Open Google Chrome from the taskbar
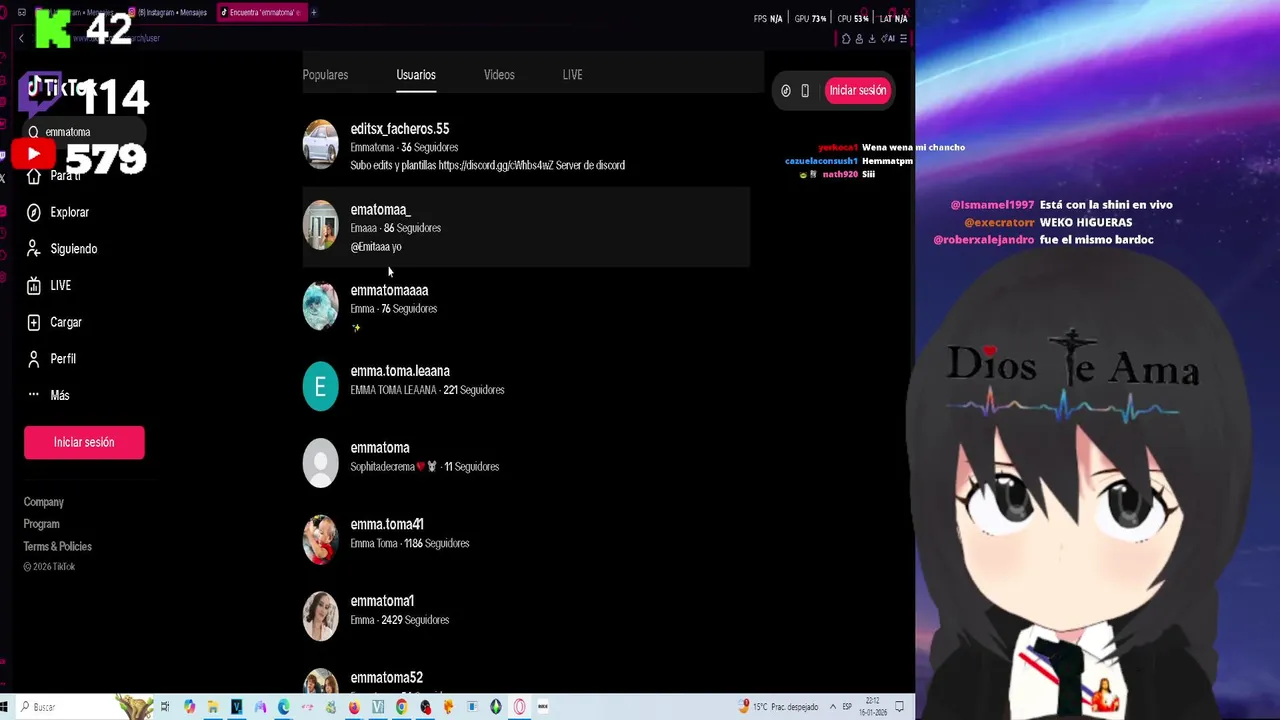Screen dimensions: 1280x720 pyautogui.click(x=401, y=707)
